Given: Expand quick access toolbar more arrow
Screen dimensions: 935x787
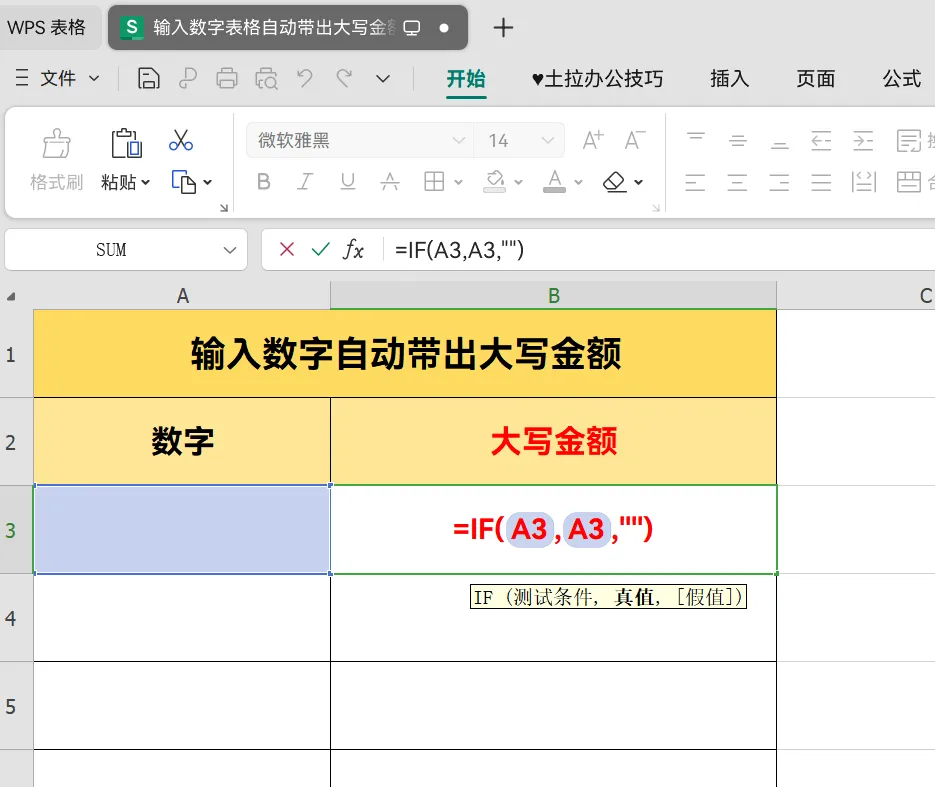Looking at the screenshot, I should [x=383, y=78].
